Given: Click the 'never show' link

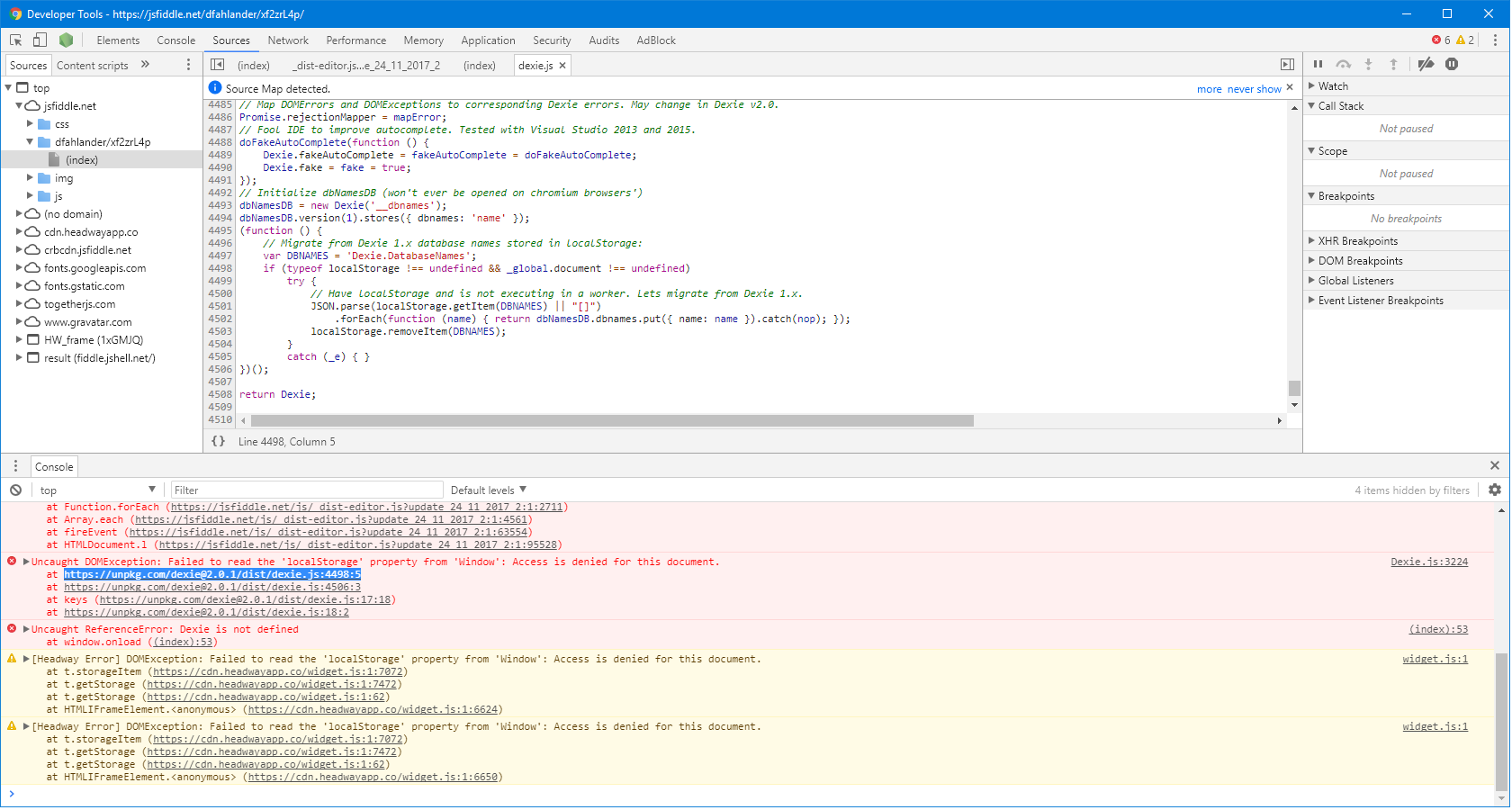Looking at the screenshot, I should 1254,89.
